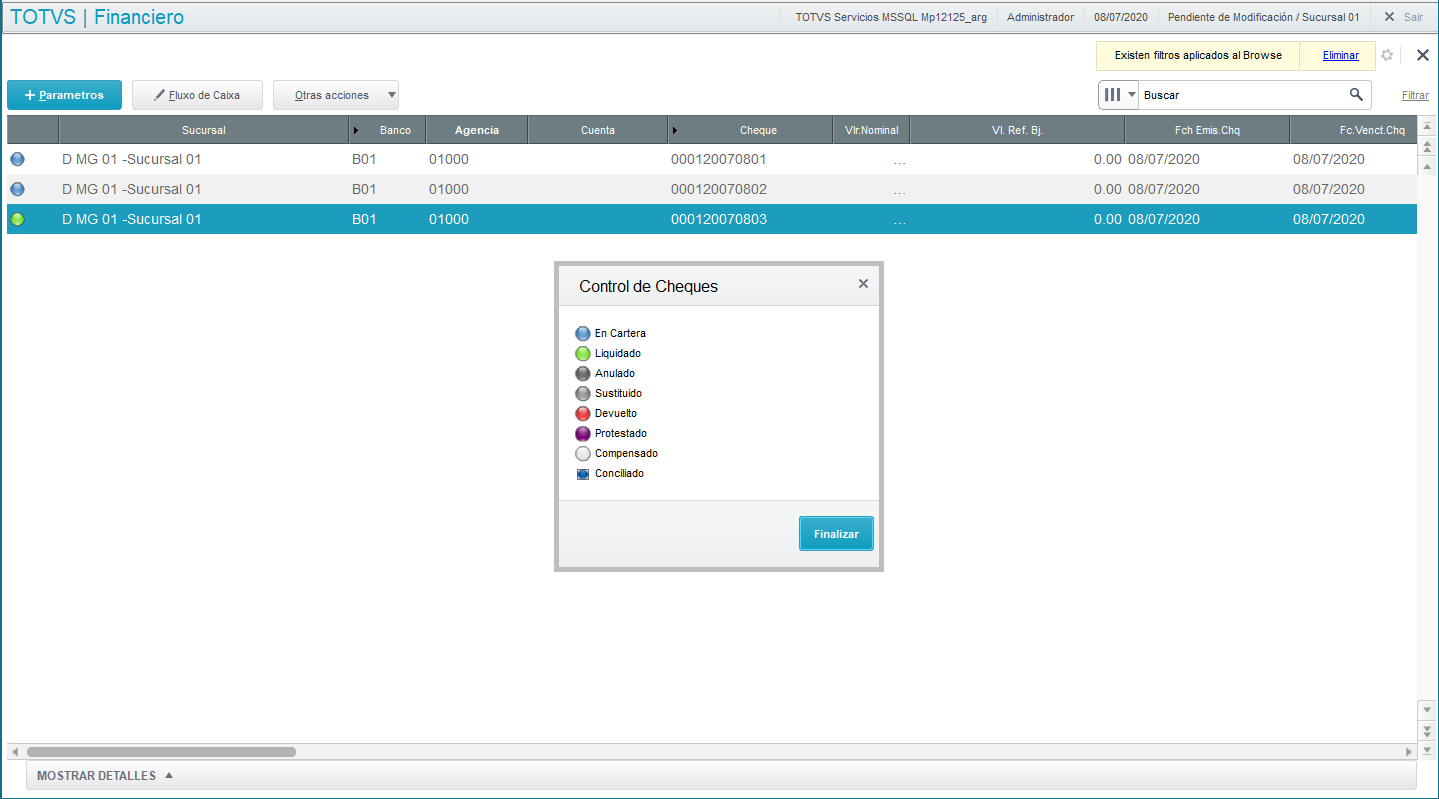1439x799 pixels.
Task: Click the green status icon of cheque 000120070803
Action: click(x=17, y=219)
